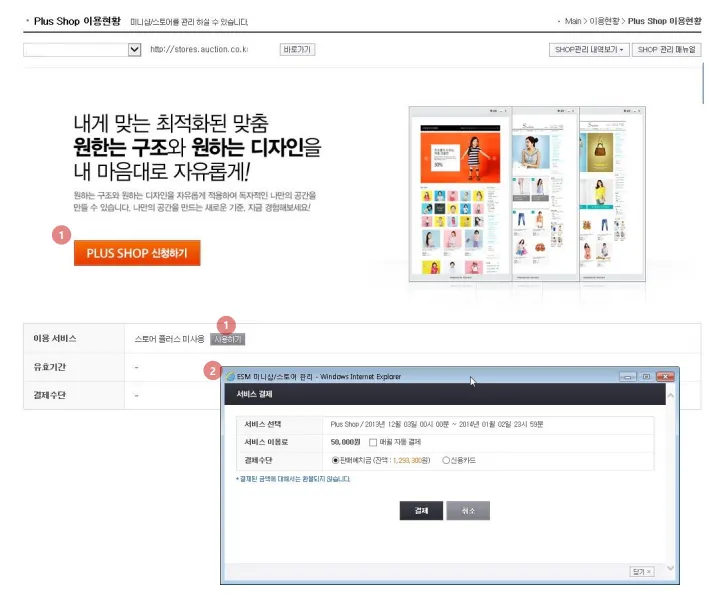
Task: Select the 신용카드 payment radio button
Action: (446, 460)
